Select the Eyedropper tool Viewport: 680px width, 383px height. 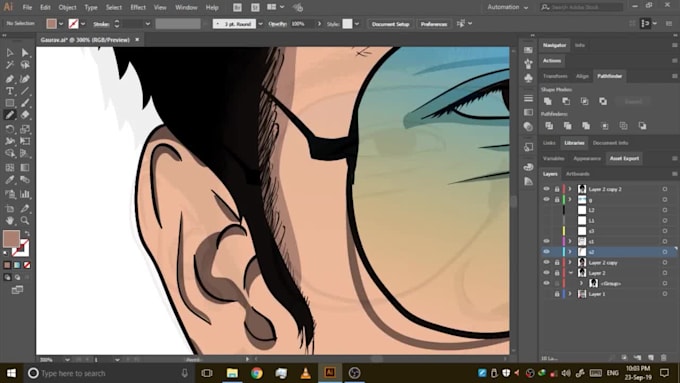pos(10,180)
